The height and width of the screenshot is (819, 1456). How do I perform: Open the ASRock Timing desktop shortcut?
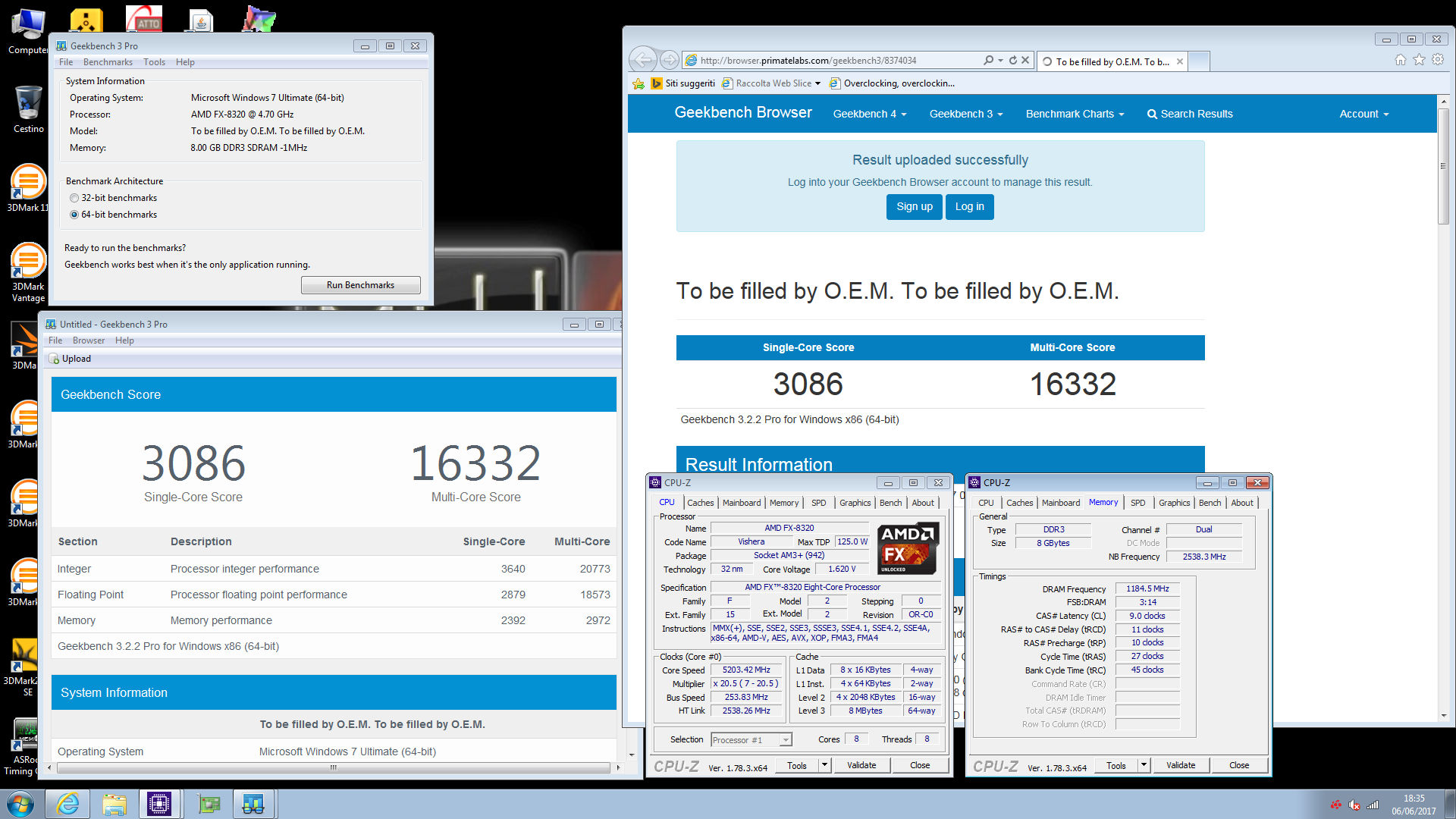click(x=24, y=747)
